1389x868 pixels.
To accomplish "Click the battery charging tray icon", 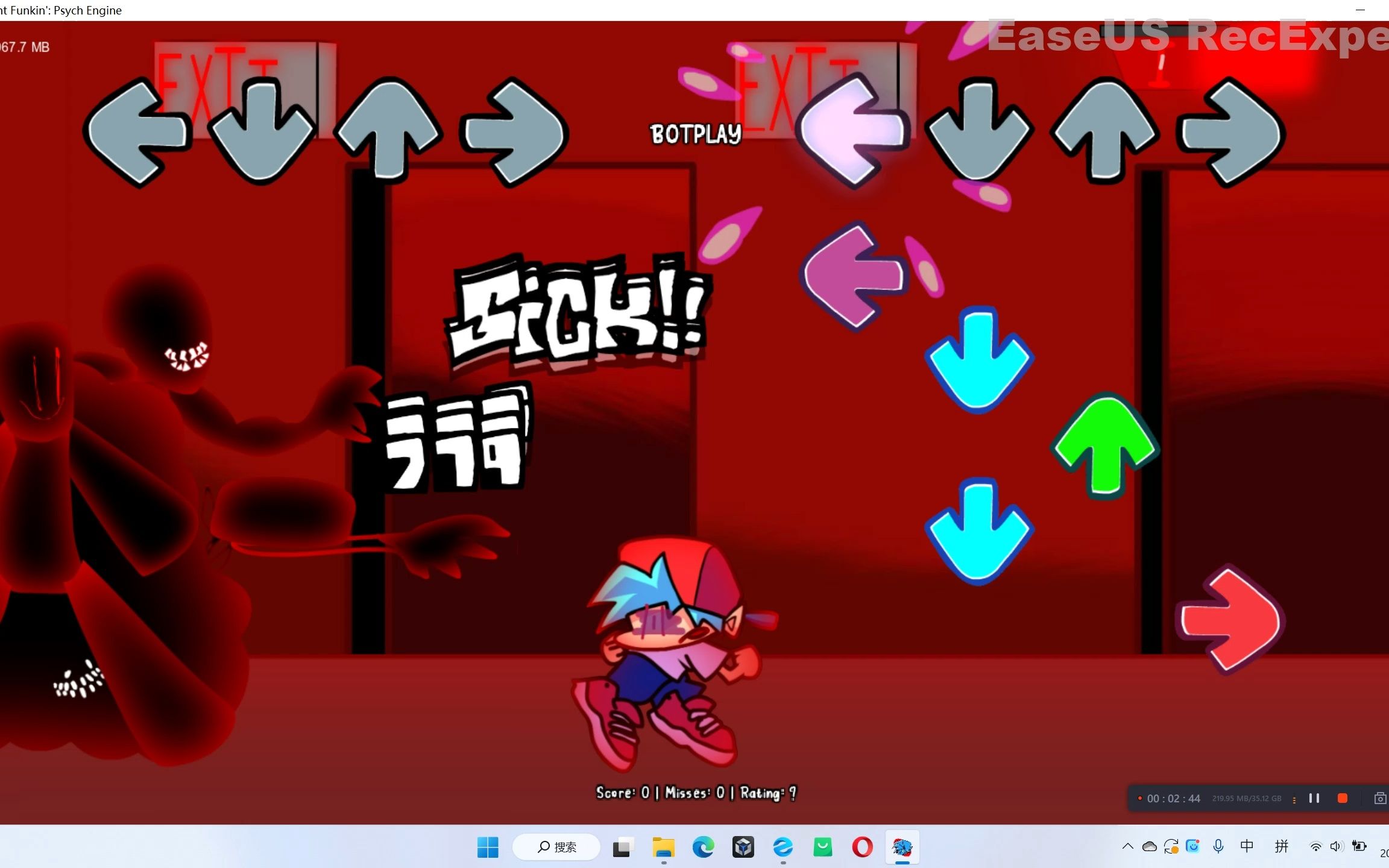I will coord(1359,846).
